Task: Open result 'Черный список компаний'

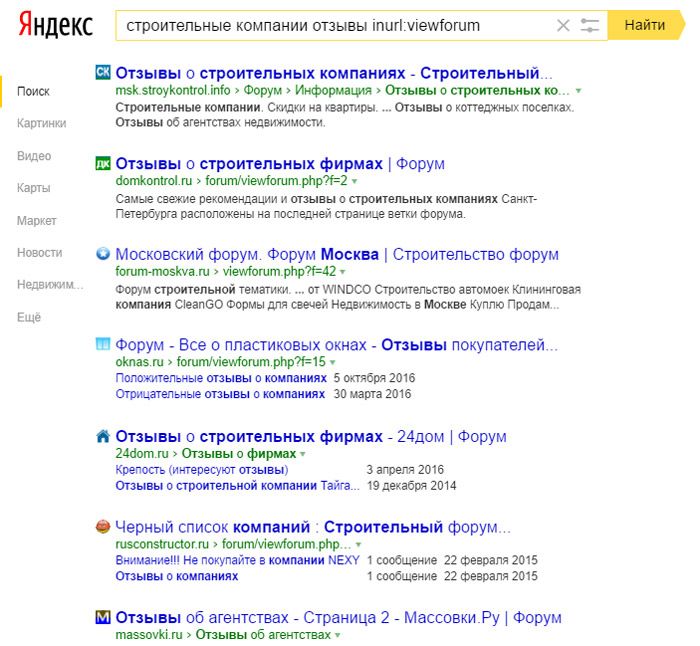Action: pyautogui.click(x=313, y=527)
